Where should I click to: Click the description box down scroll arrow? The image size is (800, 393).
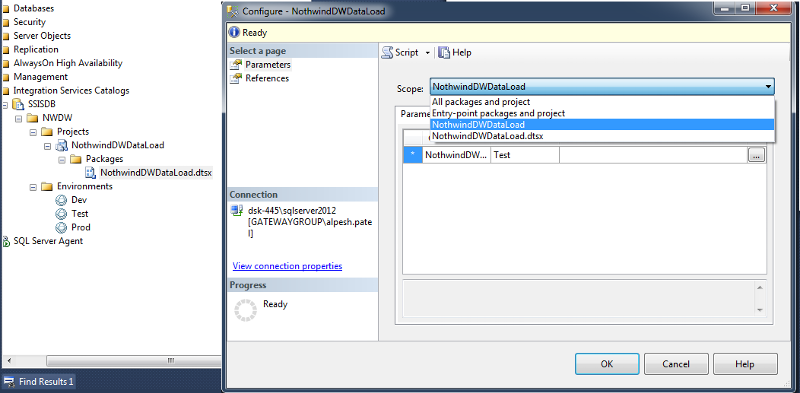tap(760, 310)
